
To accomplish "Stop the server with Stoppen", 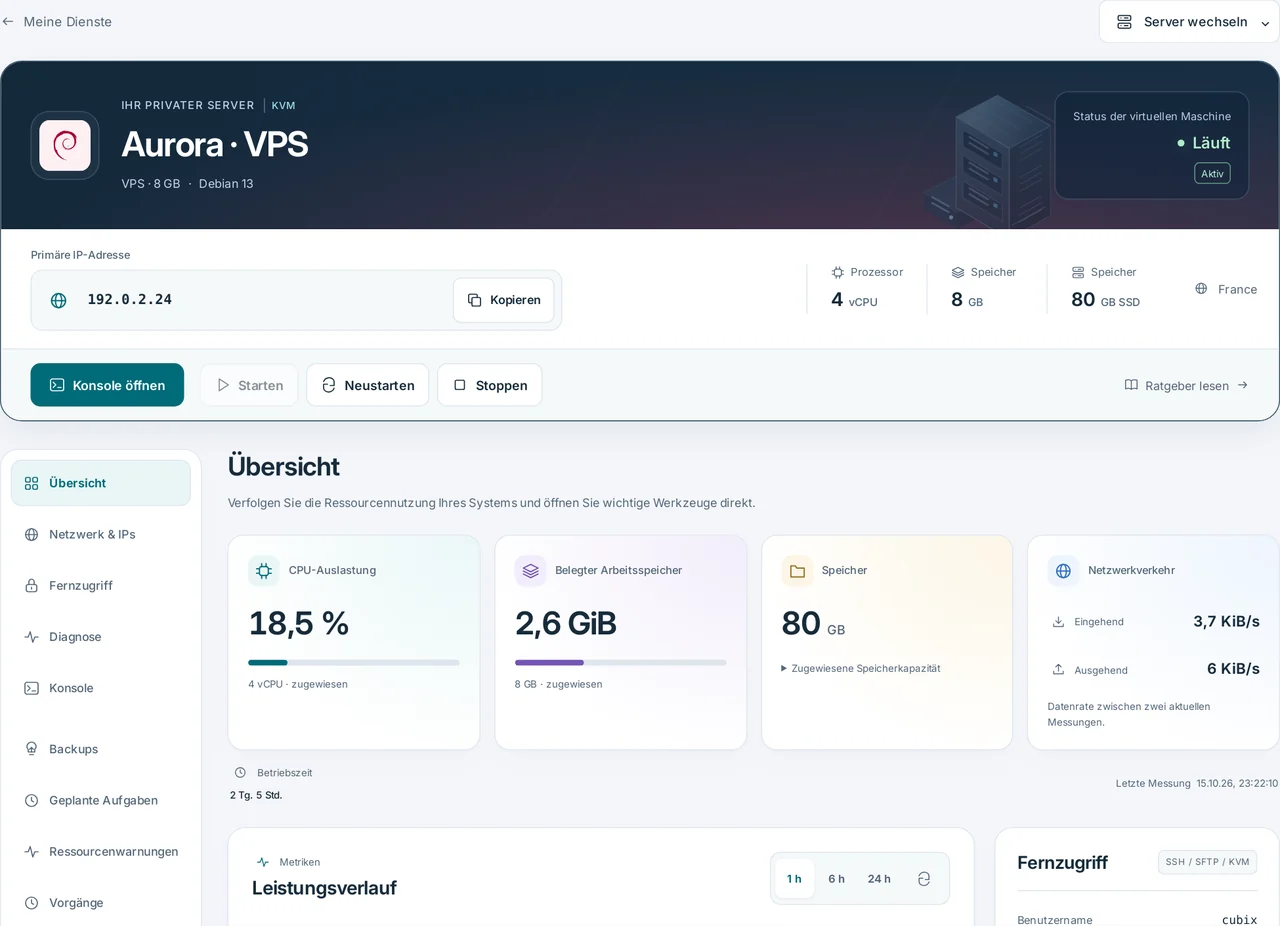I will coord(490,385).
